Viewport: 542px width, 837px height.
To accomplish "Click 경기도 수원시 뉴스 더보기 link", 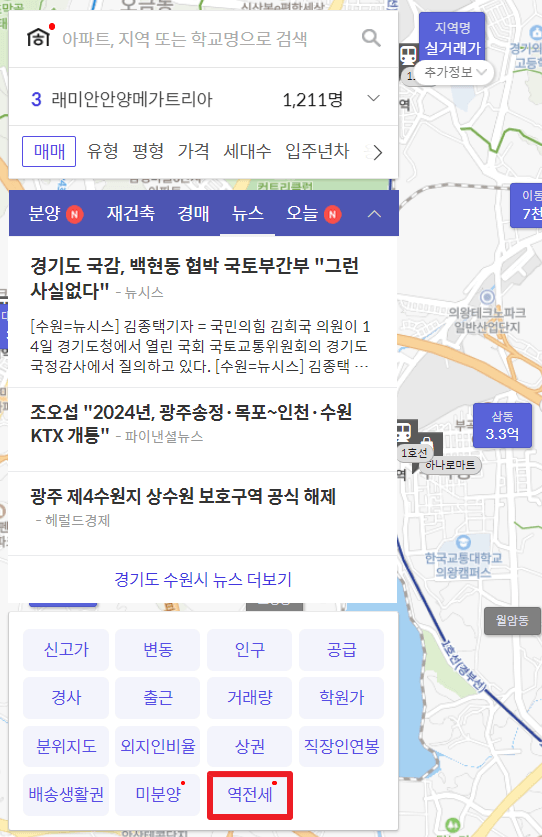I will [203, 579].
